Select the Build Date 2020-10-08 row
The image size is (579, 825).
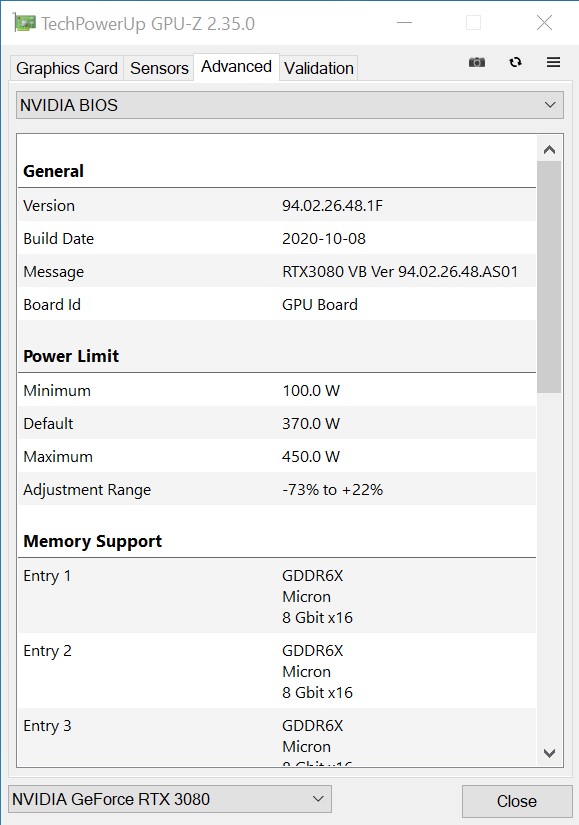pyautogui.click(x=277, y=238)
